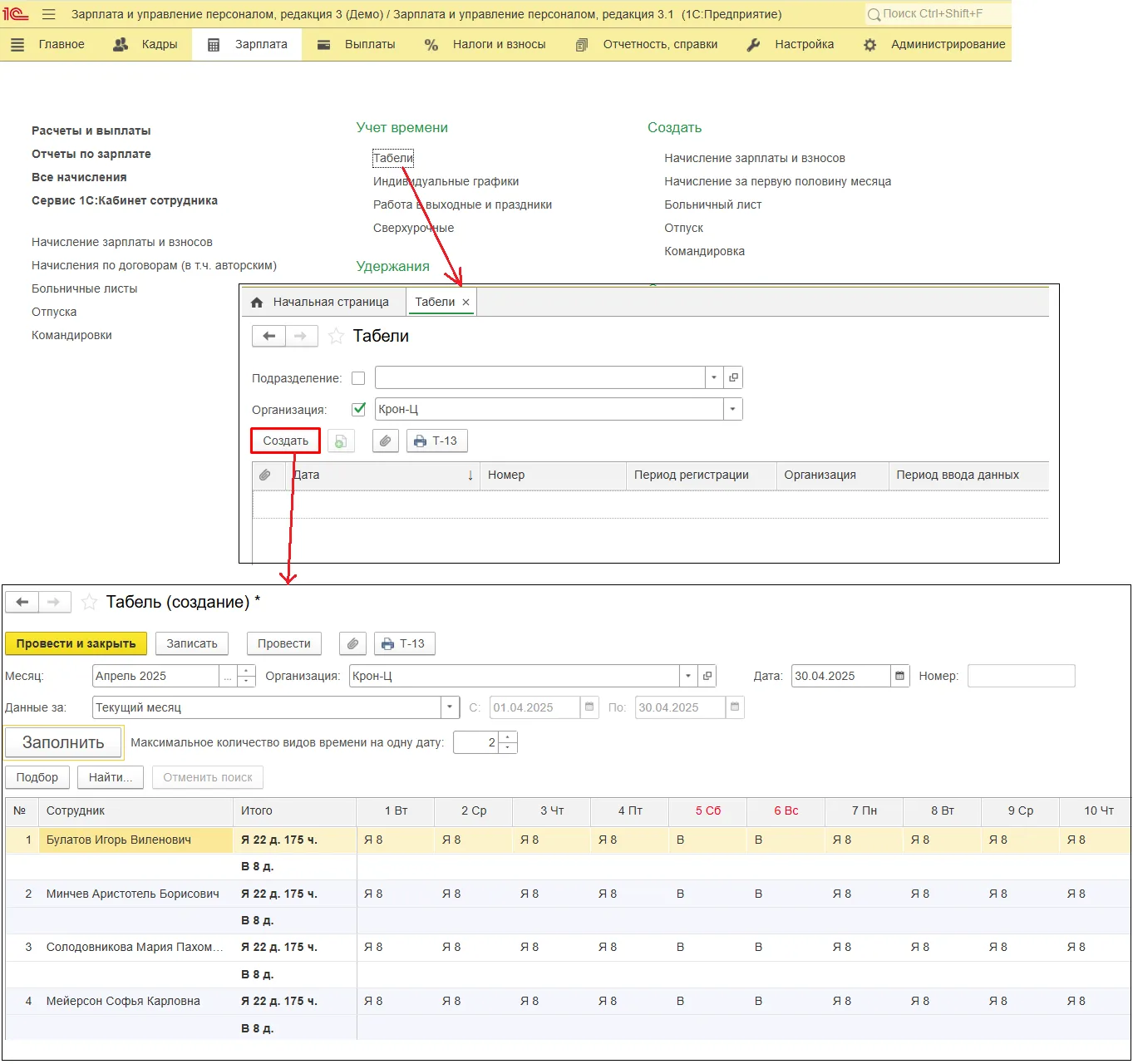Open the Администрирование section

click(x=934, y=45)
